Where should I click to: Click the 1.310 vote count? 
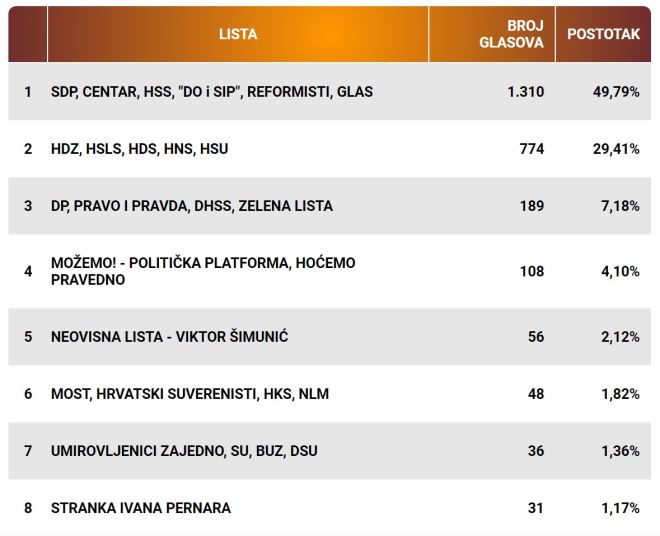coord(525,92)
